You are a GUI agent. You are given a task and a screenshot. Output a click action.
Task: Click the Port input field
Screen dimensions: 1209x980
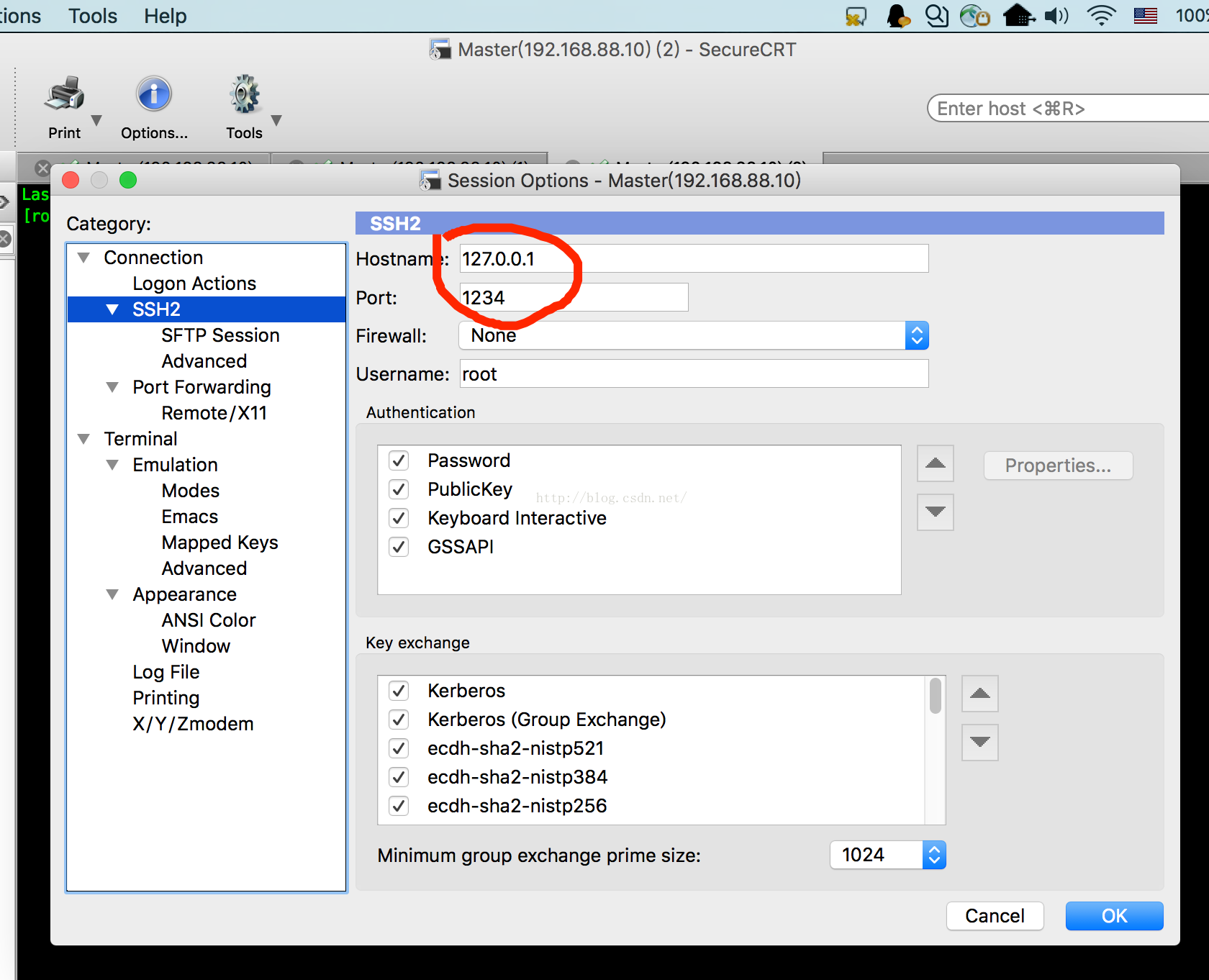574,297
